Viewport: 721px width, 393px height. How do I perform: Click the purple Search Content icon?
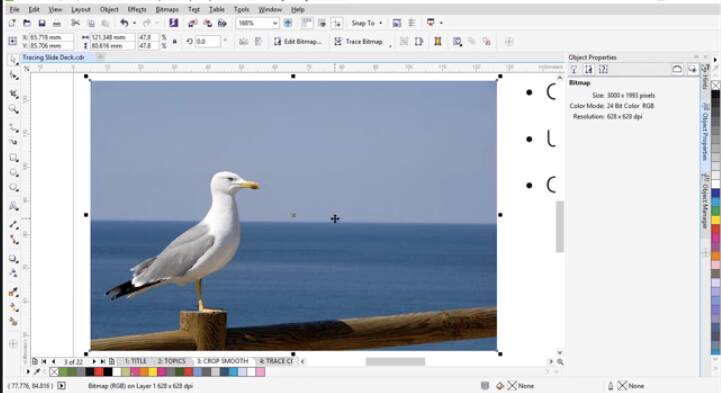173,23
